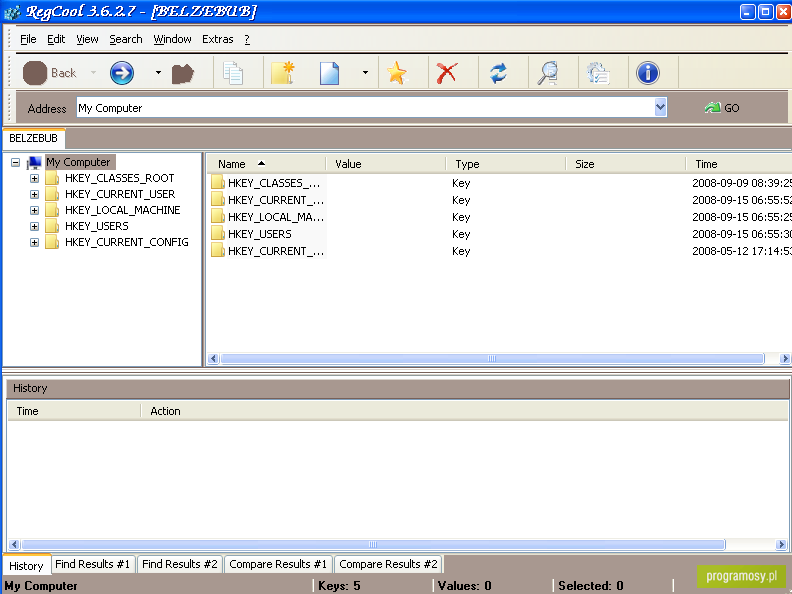Switch to the History tab

coord(26,566)
